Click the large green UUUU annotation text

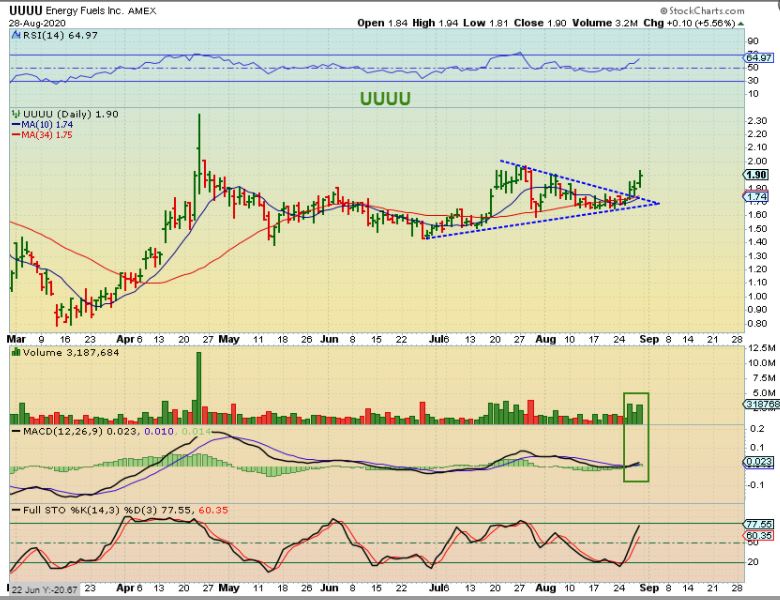386,98
